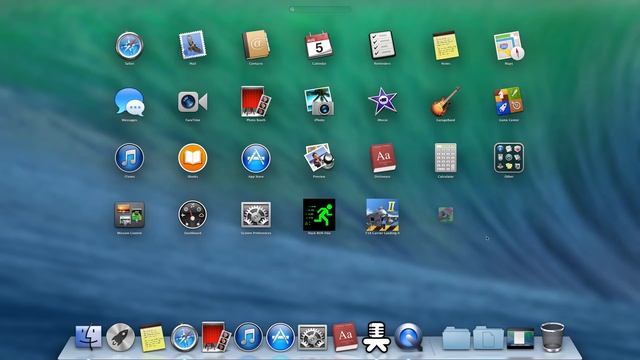
Task: Launch Dictionary from the Dock
Action: pos(345,337)
